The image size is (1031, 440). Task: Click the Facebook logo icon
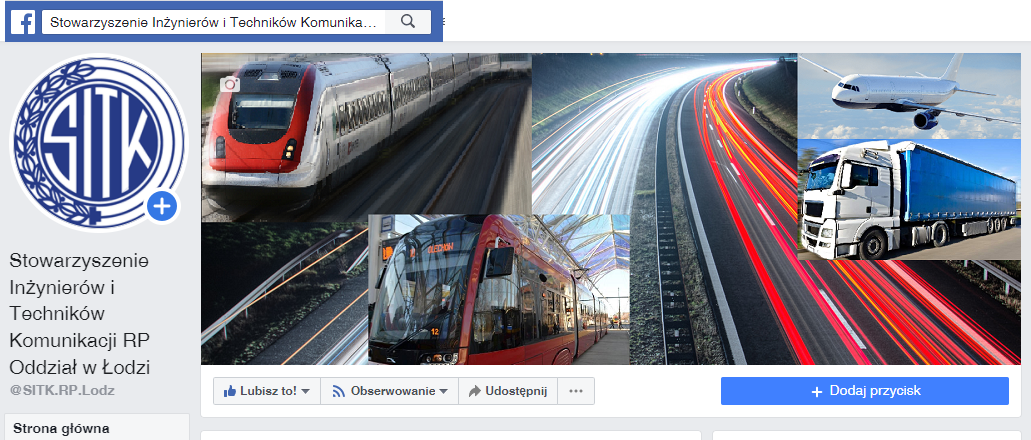point(23,22)
